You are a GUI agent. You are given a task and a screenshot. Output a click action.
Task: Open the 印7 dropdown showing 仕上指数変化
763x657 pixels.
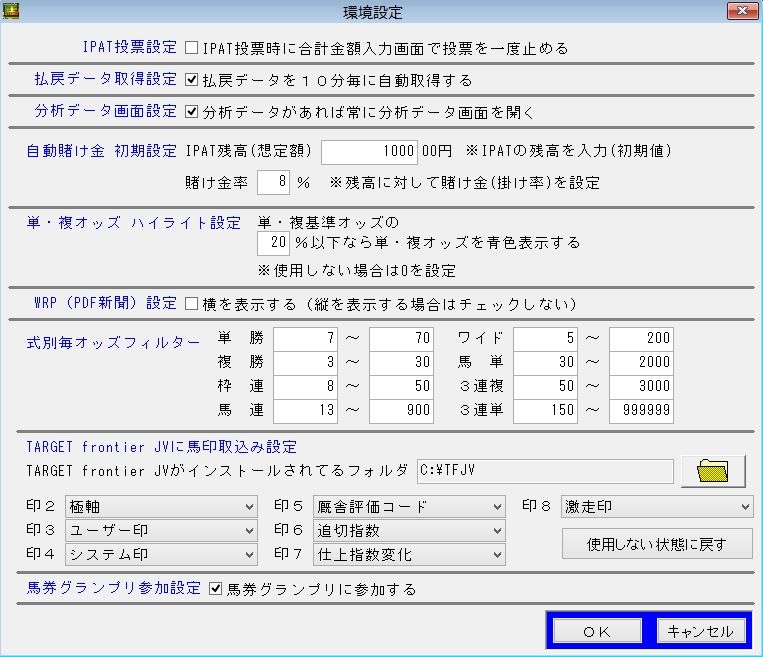(409, 554)
